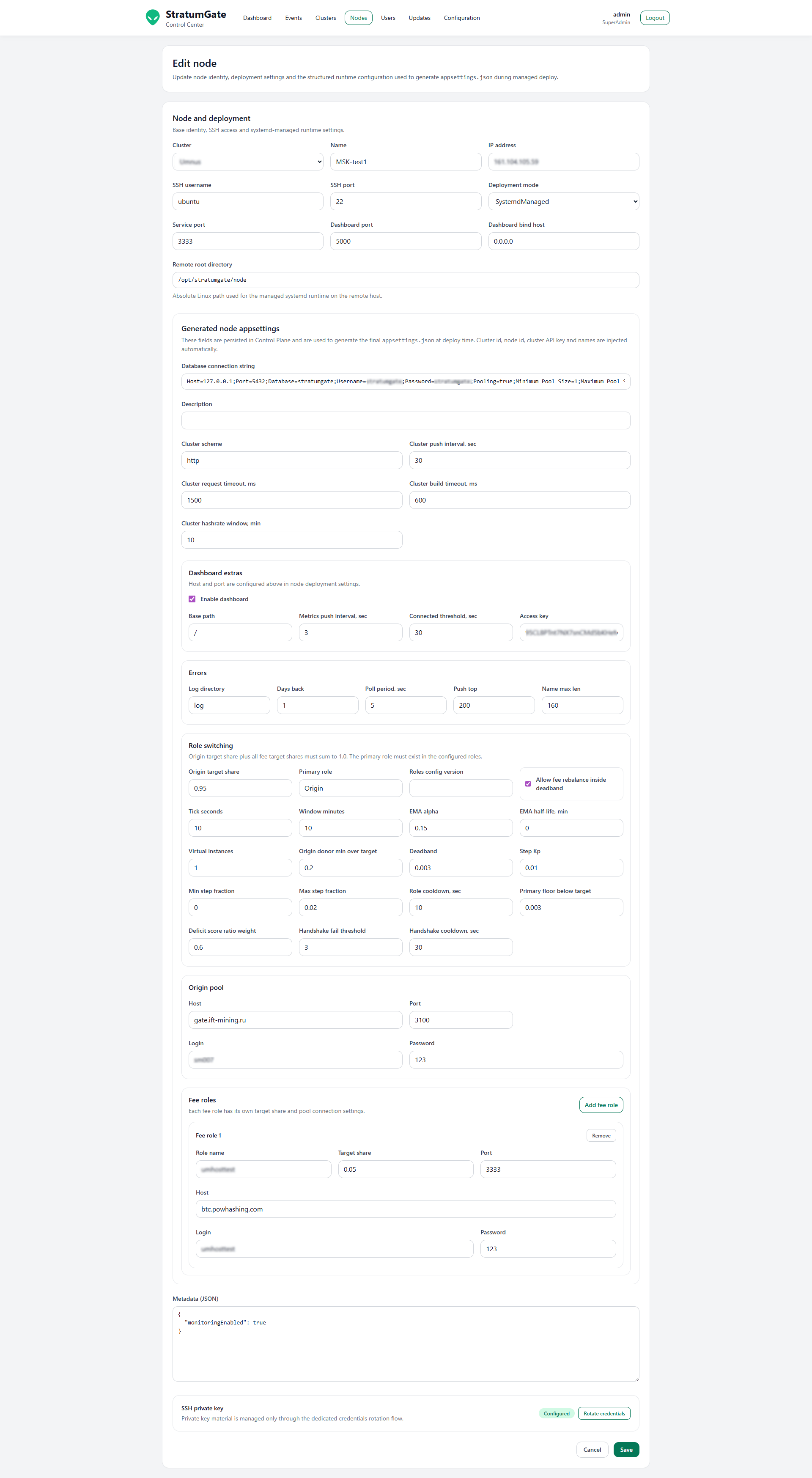The image size is (812, 1478).
Task: Click the Roles config version field
Action: pyautogui.click(x=461, y=788)
